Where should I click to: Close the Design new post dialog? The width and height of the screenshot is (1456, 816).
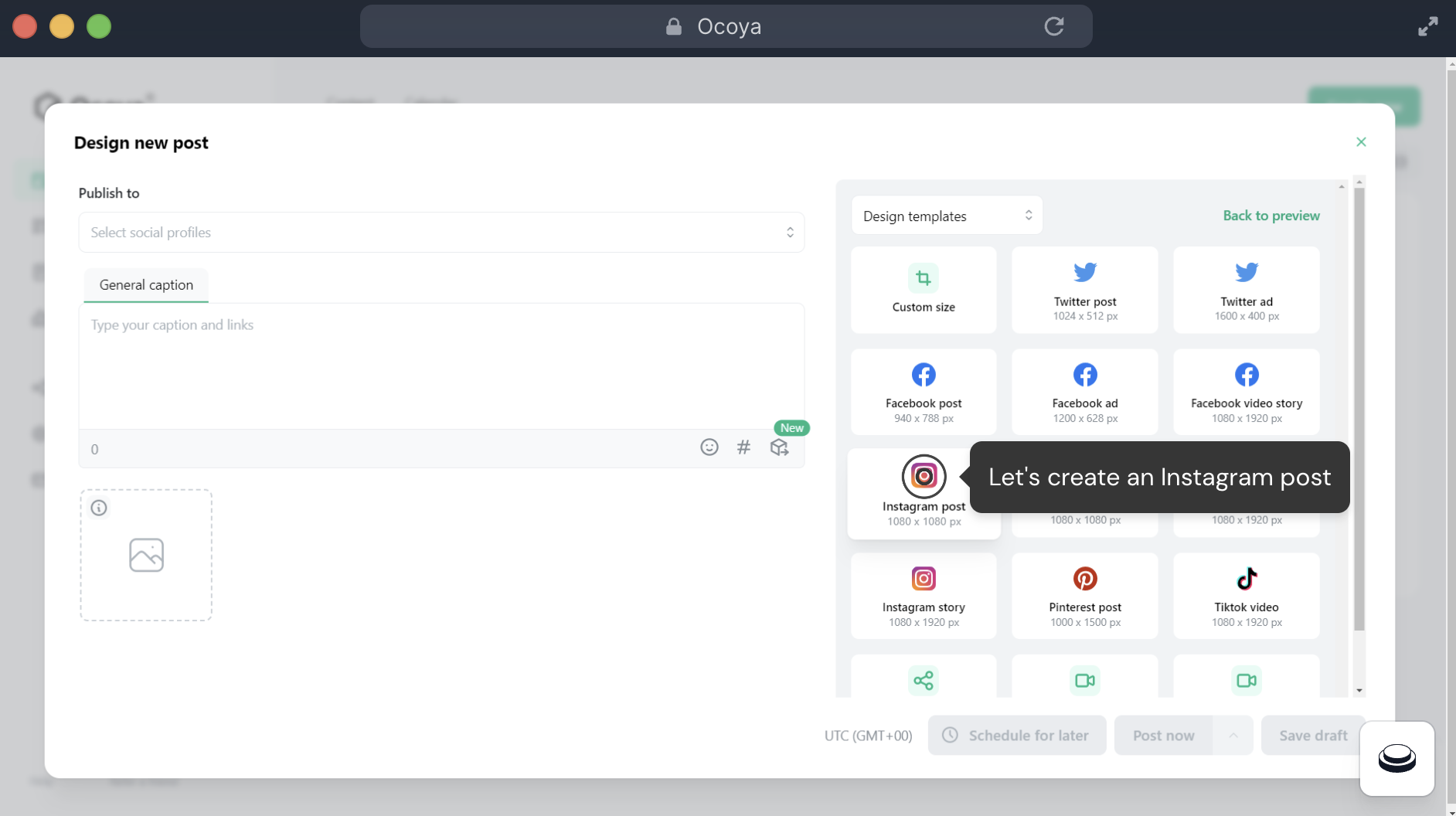click(1361, 142)
